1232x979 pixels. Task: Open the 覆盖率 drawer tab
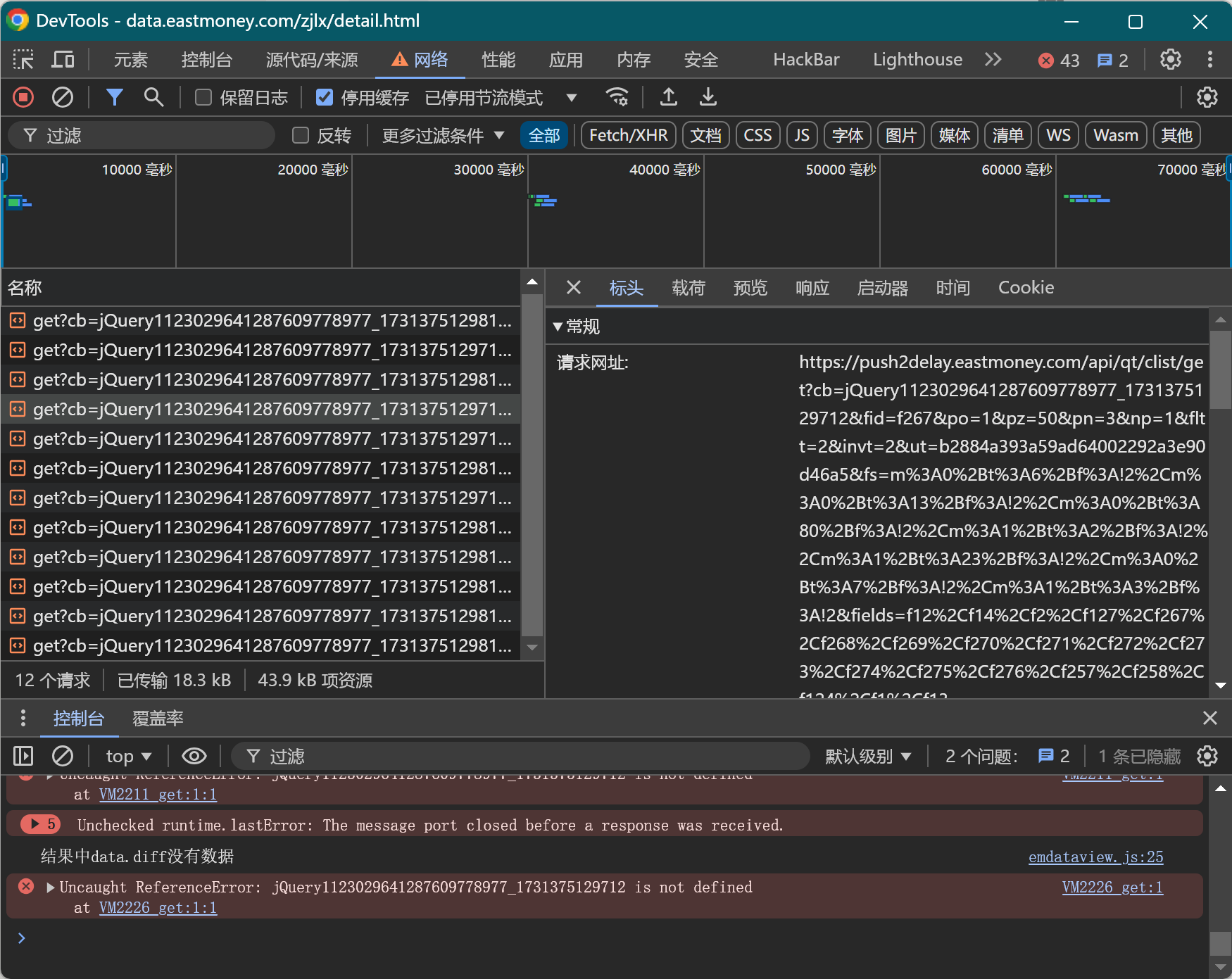point(158,718)
